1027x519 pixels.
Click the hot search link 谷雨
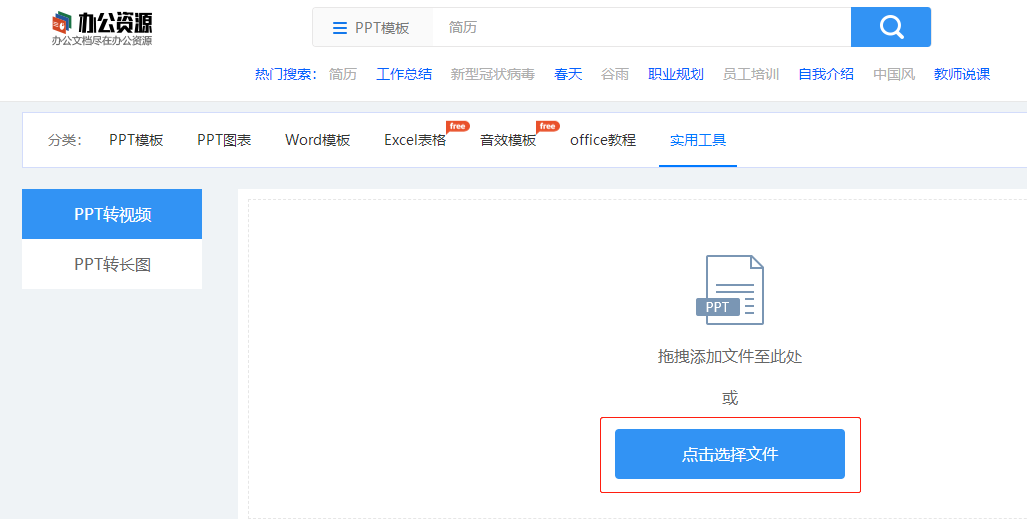pyautogui.click(x=615, y=74)
